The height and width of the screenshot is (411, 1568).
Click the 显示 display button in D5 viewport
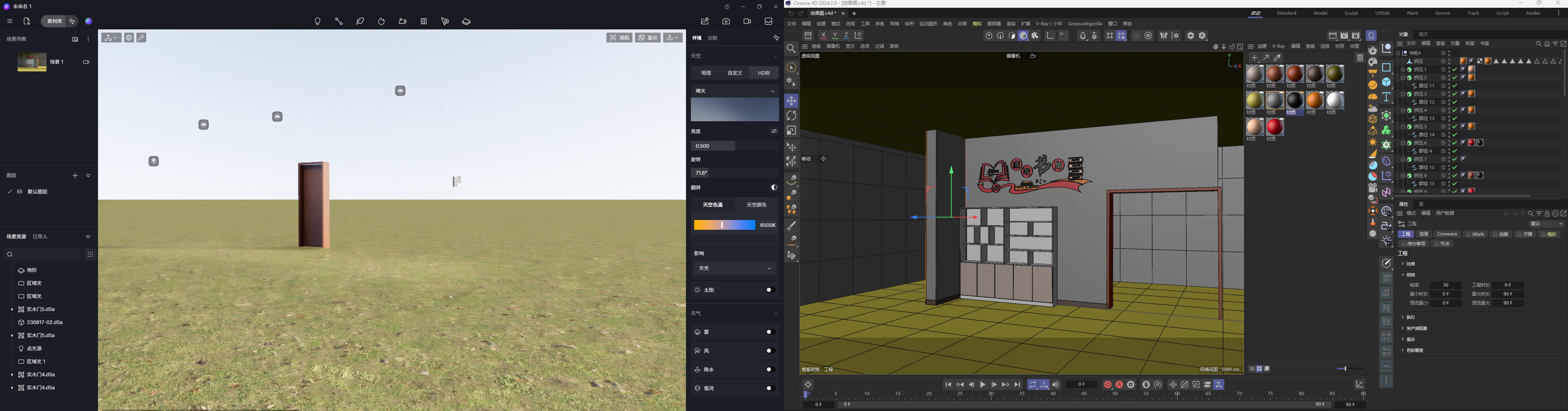pyautogui.click(x=648, y=38)
